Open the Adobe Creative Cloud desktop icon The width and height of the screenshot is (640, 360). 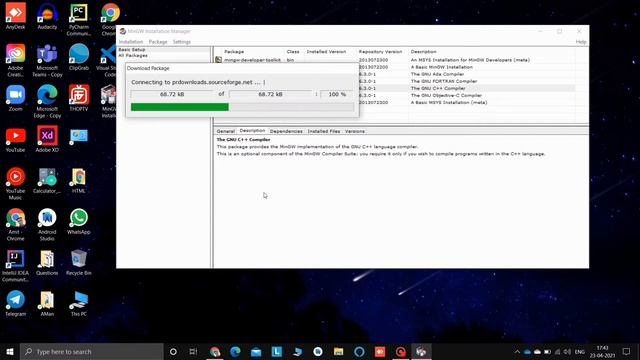pos(16,60)
